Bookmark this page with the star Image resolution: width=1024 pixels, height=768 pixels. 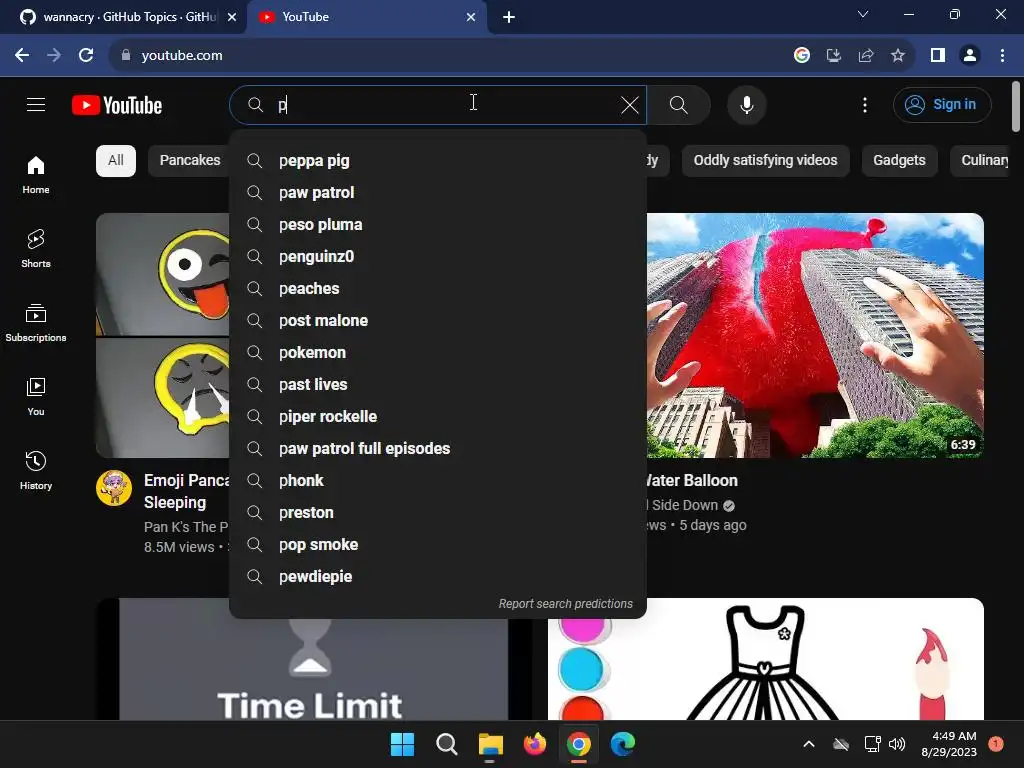[898, 56]
